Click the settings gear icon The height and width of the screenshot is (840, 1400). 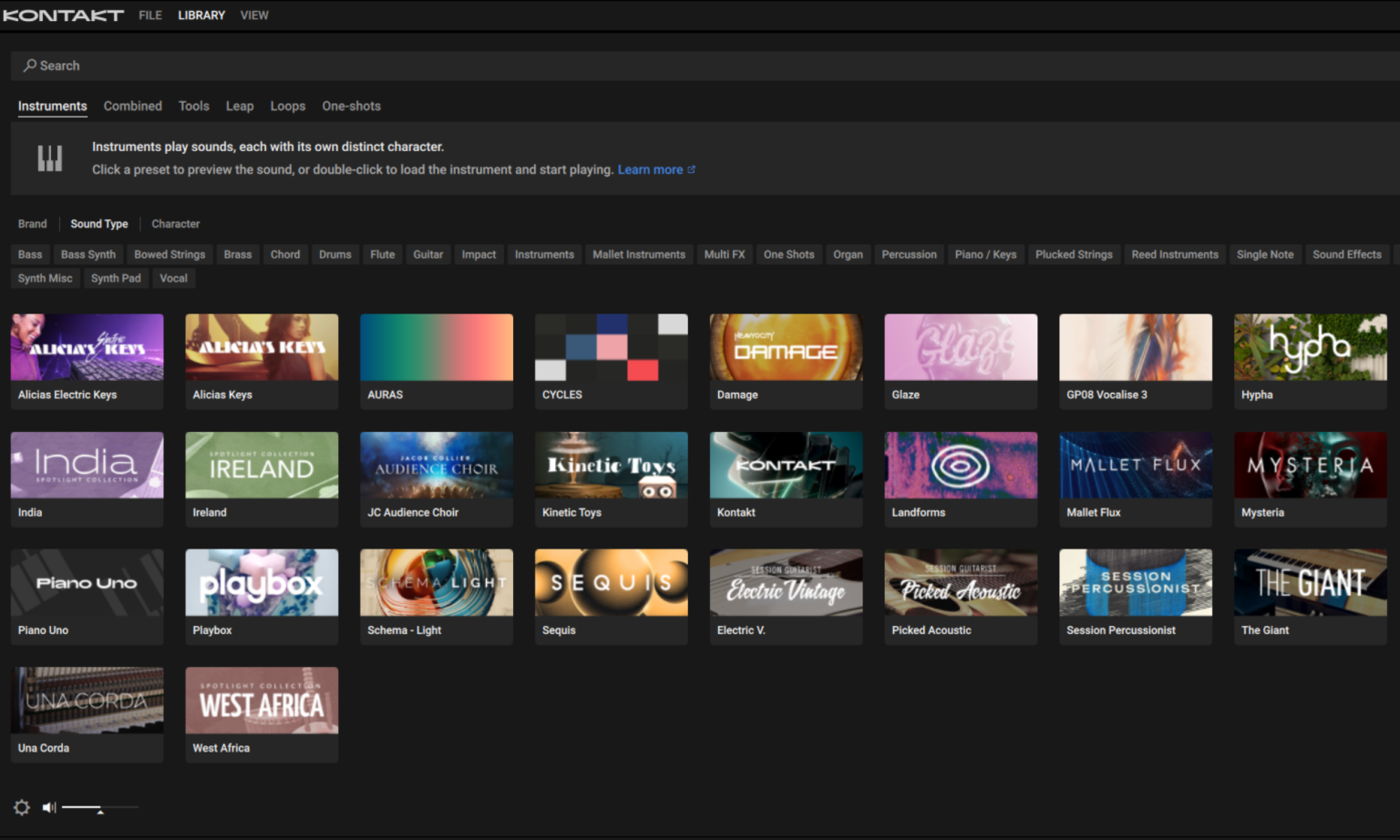[22, 807]
